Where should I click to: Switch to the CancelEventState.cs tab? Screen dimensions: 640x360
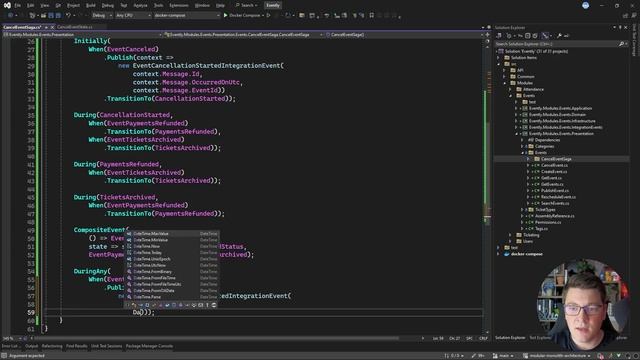(75, 27)
